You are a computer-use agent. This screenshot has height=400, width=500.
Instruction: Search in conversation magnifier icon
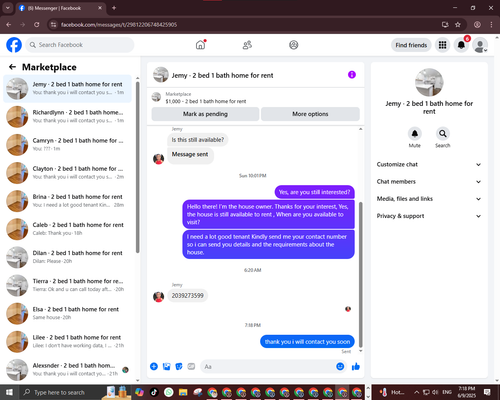coord(443,134)
